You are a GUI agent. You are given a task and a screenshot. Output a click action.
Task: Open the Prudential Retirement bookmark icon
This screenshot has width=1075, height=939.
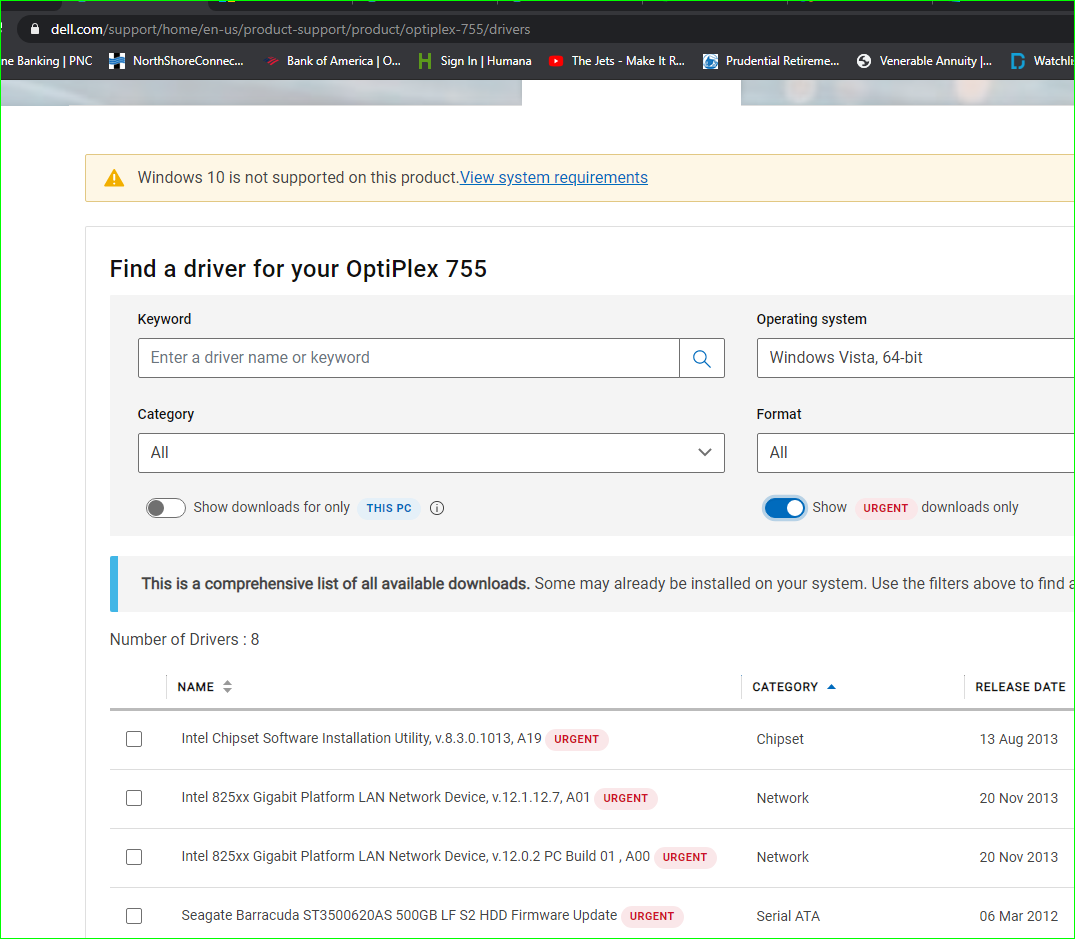(710, 61)
